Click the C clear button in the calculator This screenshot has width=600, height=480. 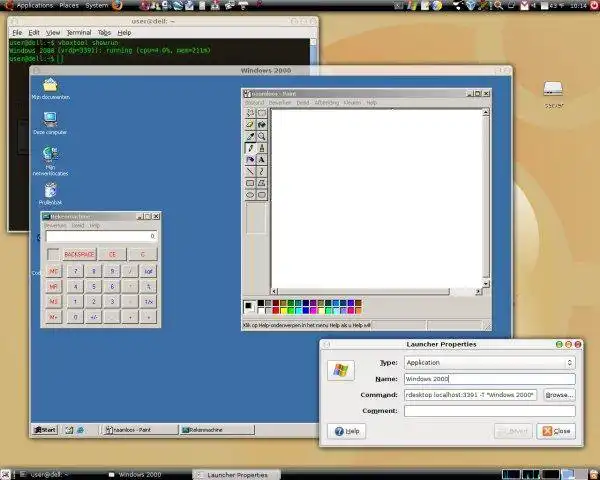[143, 254]
